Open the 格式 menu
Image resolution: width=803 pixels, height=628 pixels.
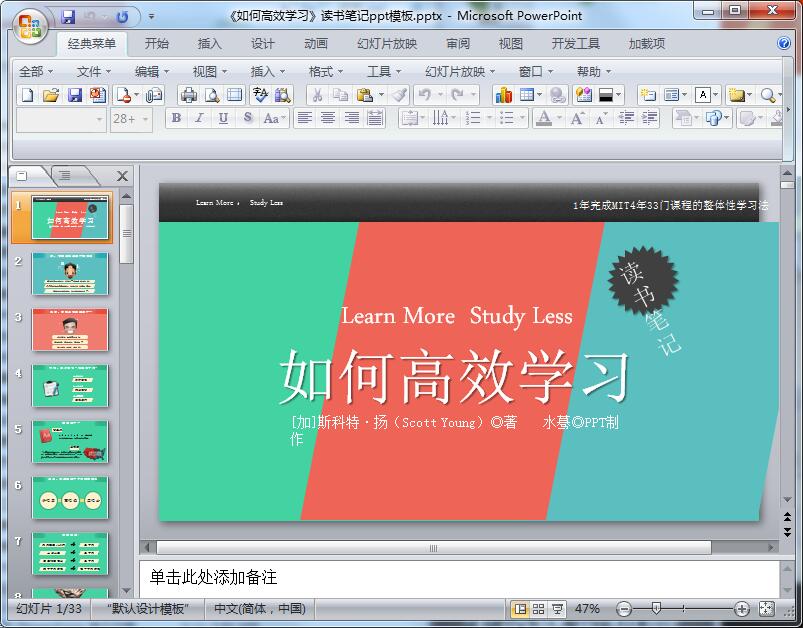326,72
